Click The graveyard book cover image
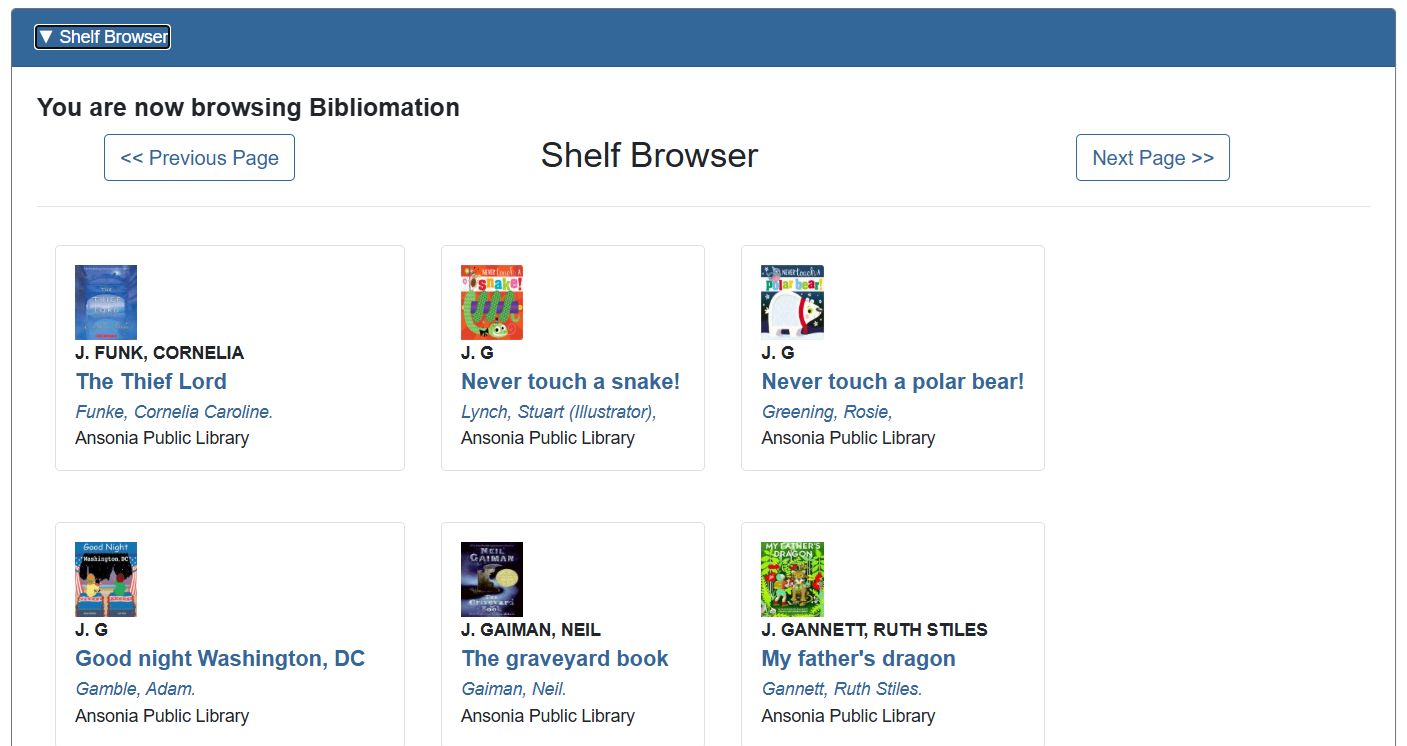This screenshot has width=1407, height=746. [x=491, y=578]
